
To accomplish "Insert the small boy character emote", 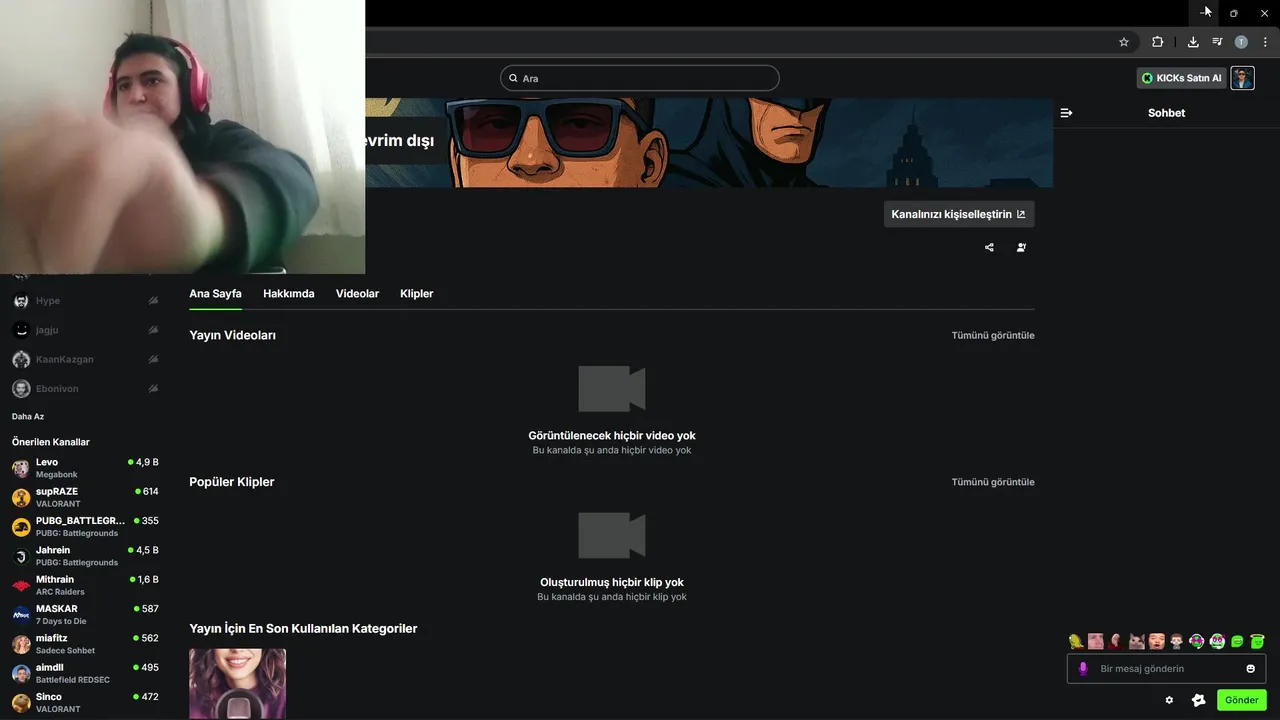I will click(x=1177, y=641).
